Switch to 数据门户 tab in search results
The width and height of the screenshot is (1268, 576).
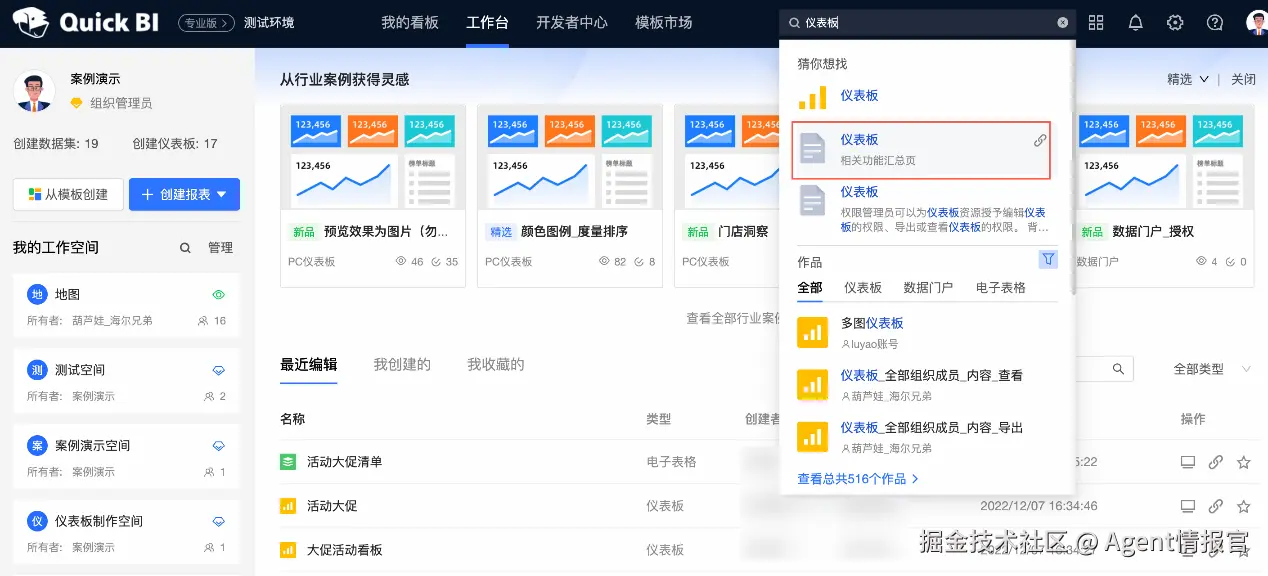pos(928,288)
